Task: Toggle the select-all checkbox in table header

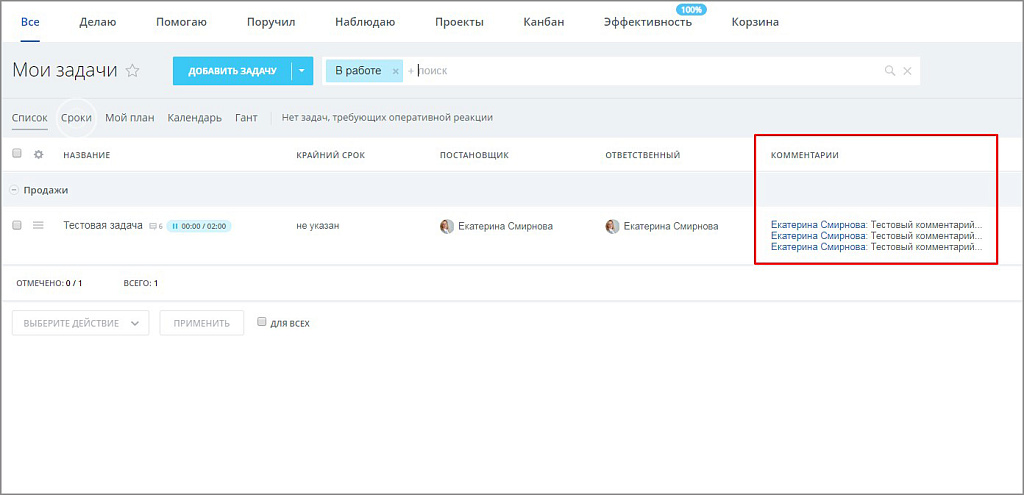Action: click(17, 154)
